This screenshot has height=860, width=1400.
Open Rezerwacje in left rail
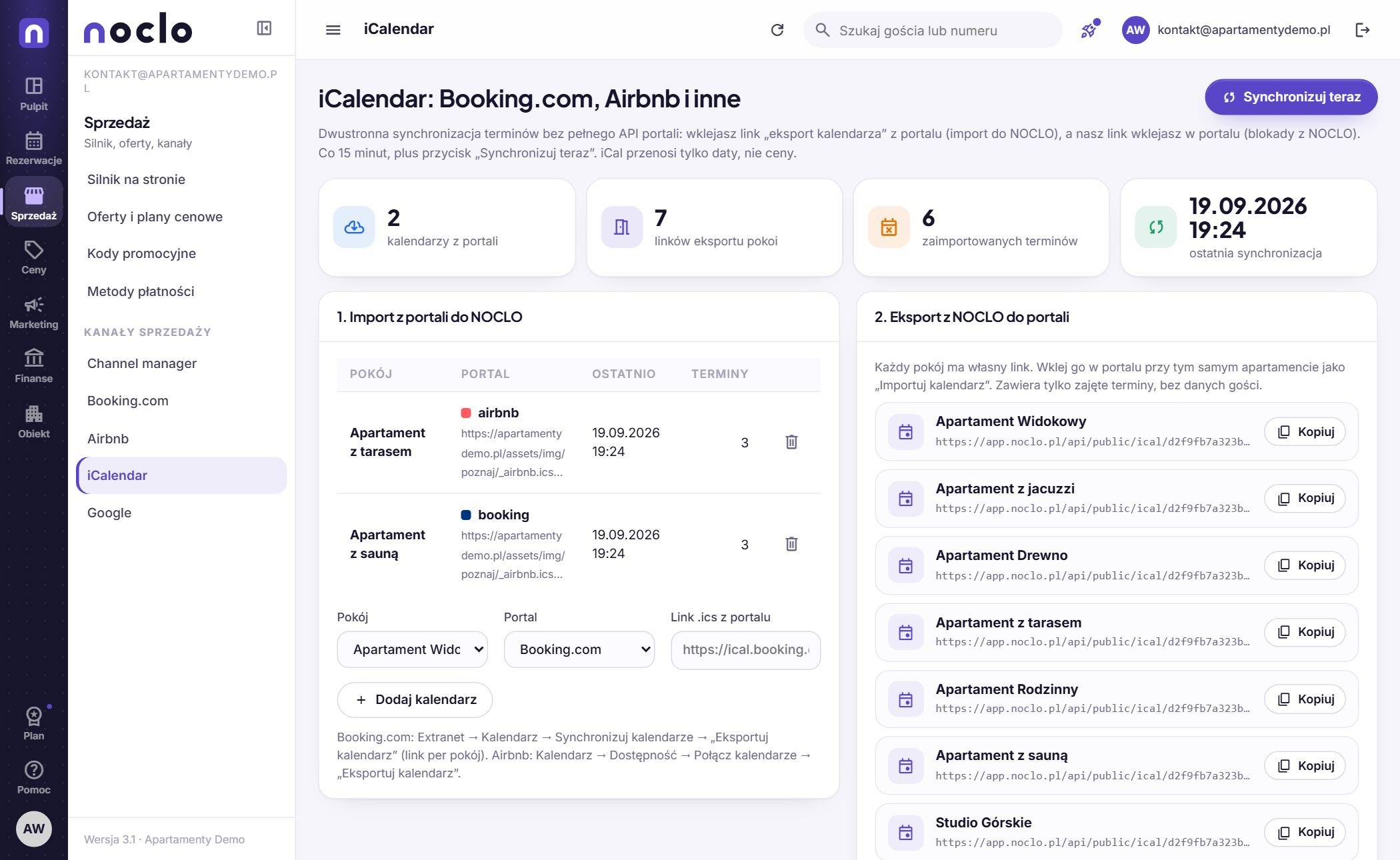coord(33,147)
